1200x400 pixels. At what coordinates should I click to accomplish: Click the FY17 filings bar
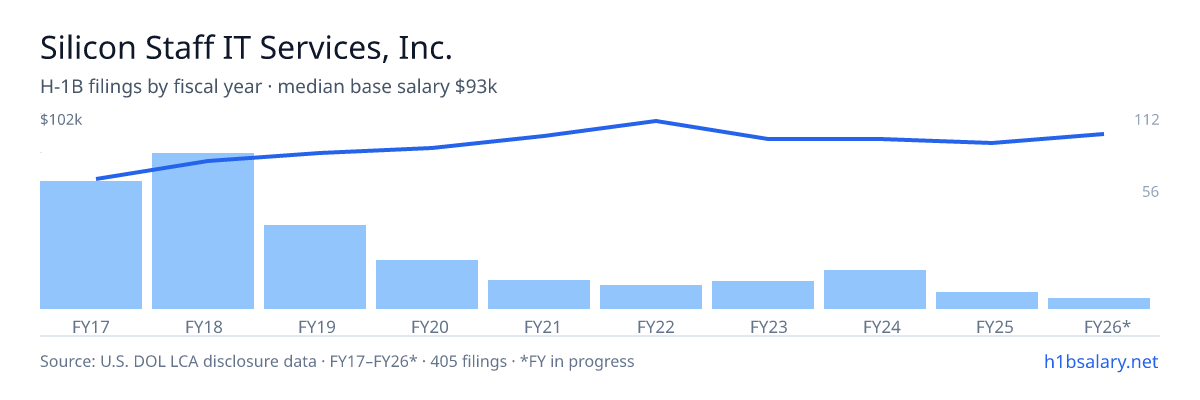[91, 245]
